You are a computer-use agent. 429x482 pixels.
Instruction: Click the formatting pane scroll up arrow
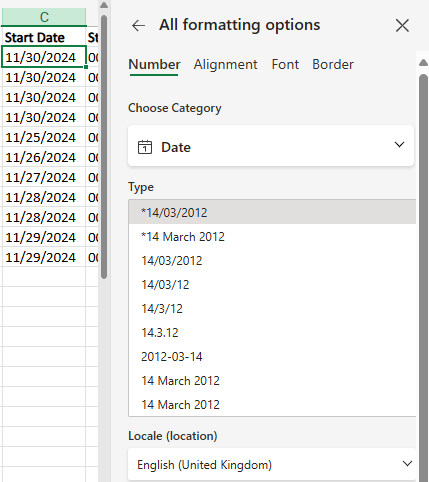pos(423,62)
